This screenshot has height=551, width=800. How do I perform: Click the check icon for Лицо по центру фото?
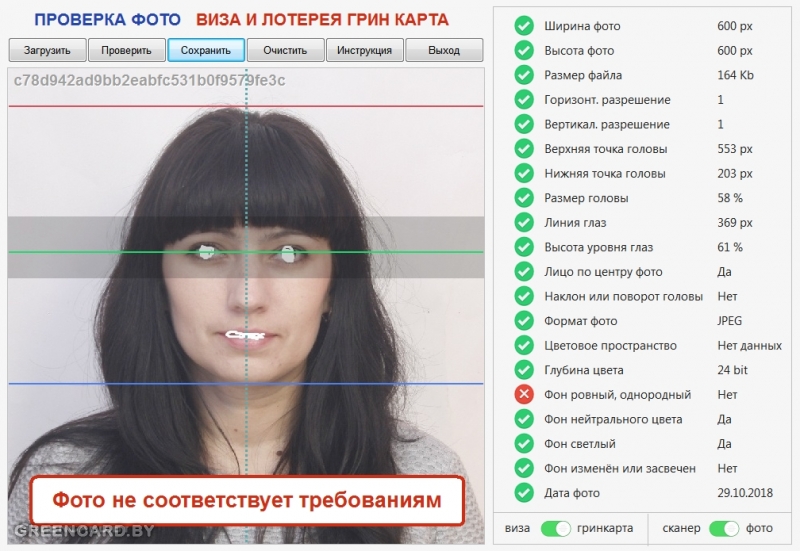pos(524,271)
